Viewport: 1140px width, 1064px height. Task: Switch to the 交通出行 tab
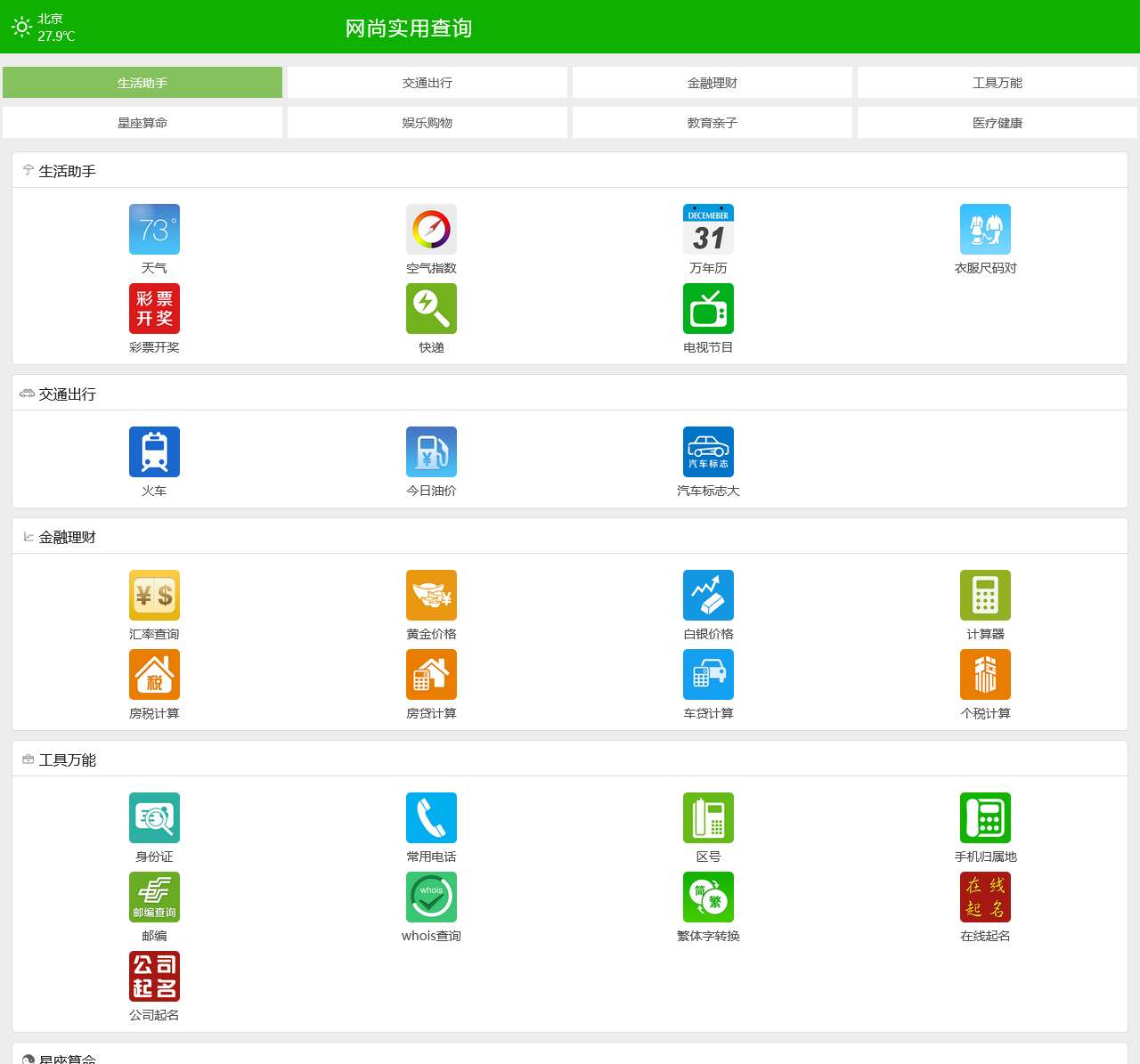coord(427,83)
